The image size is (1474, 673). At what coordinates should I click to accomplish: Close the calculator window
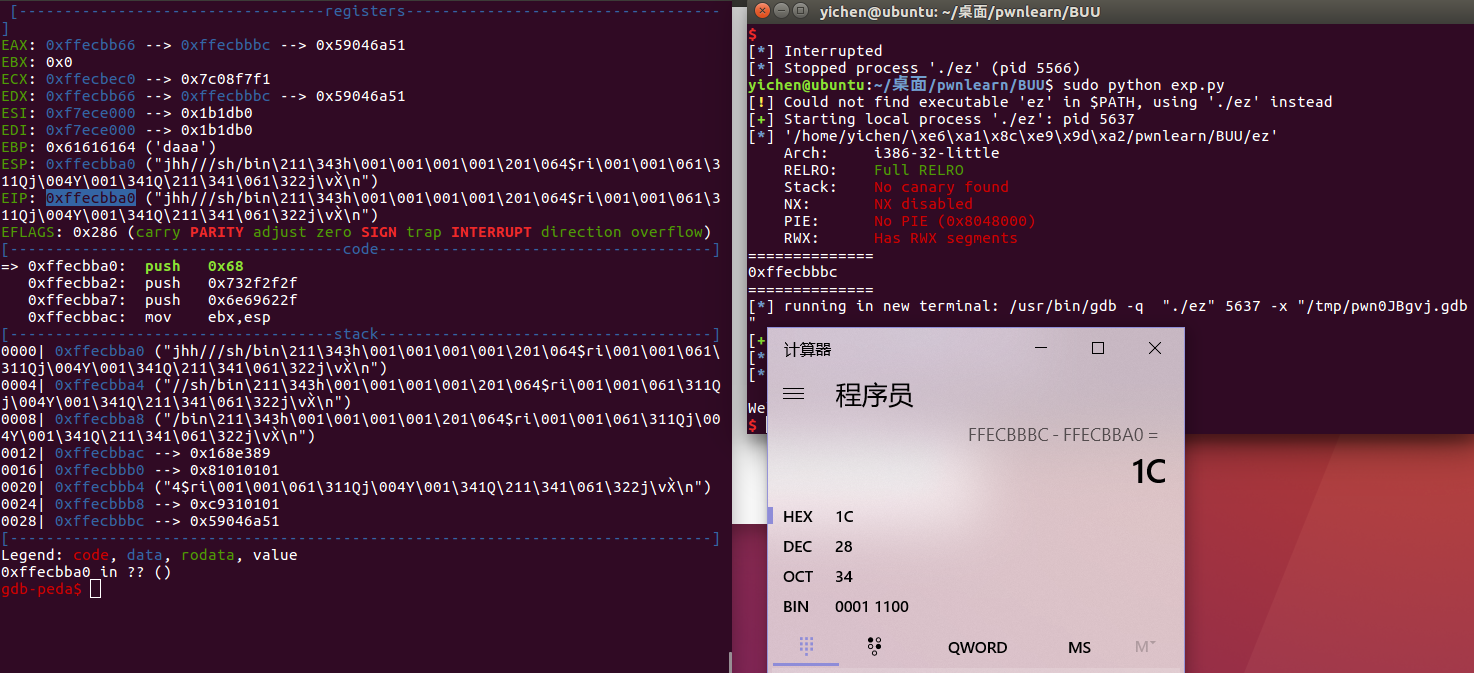tap(1155, 348)
